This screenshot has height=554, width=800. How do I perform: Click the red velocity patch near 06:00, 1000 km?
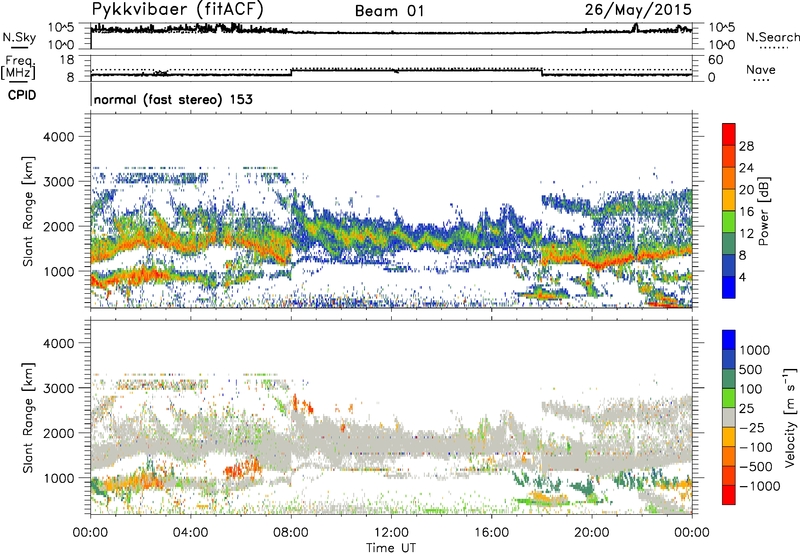pos(242,468)
